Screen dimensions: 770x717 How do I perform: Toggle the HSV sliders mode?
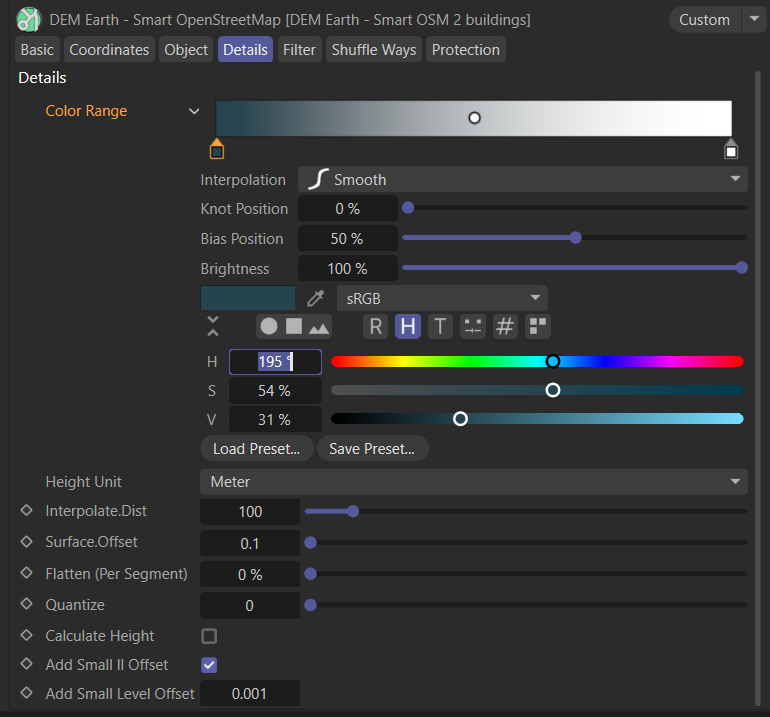[408, 327]
